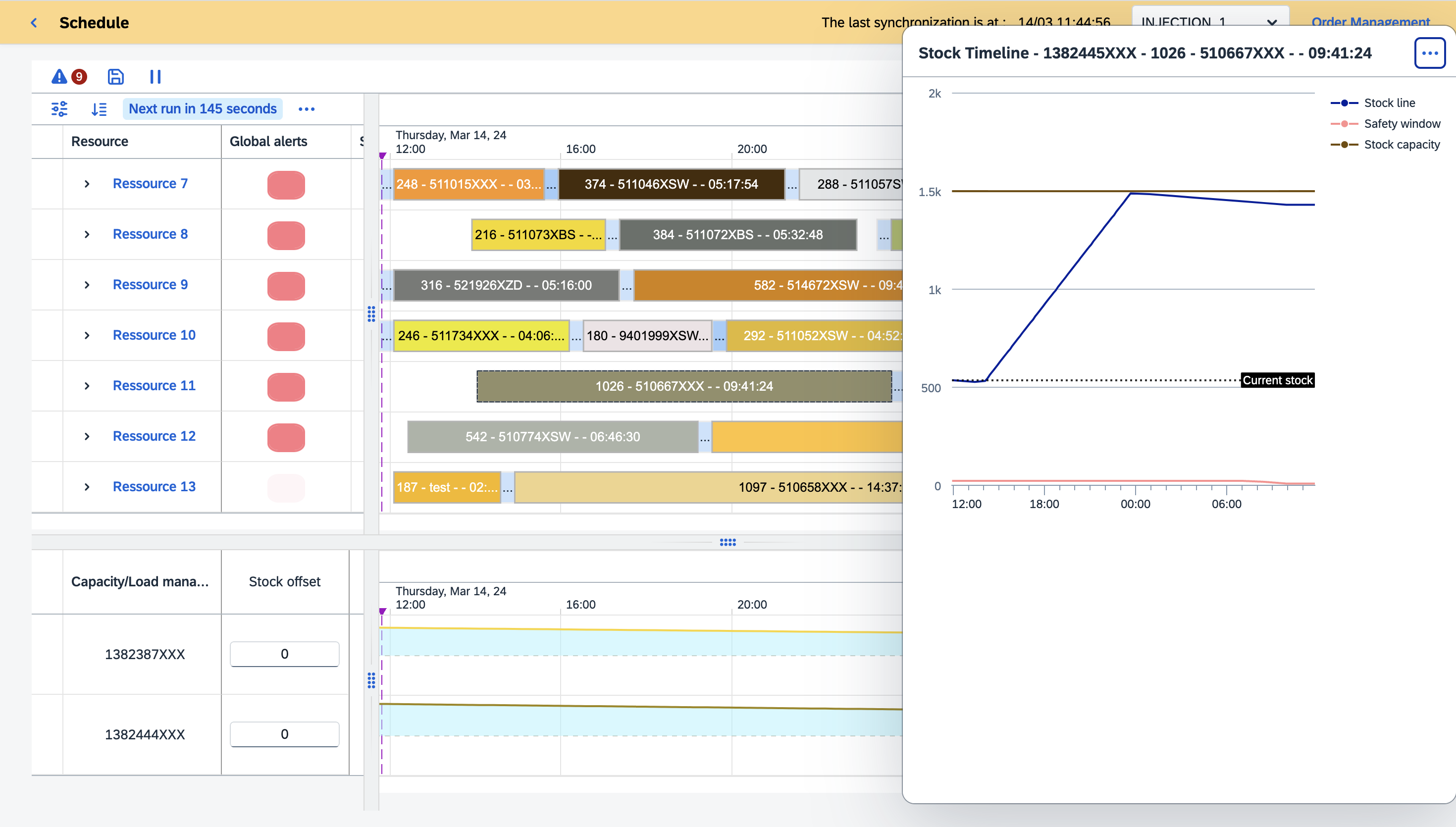Click the pale alert indicator for Ressource 13
The image size is (1456, 827).
tap(286, 488)
